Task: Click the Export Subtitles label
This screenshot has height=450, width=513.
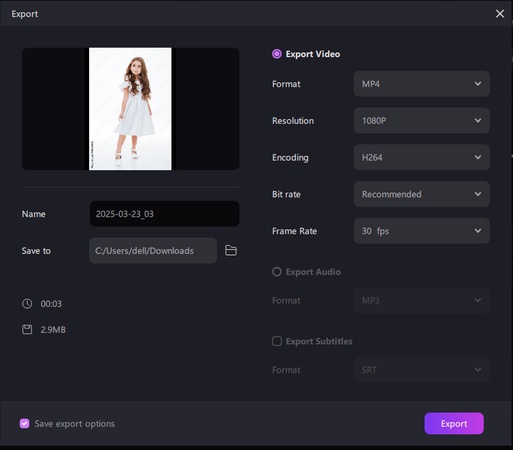Action: tap(319, 341)
